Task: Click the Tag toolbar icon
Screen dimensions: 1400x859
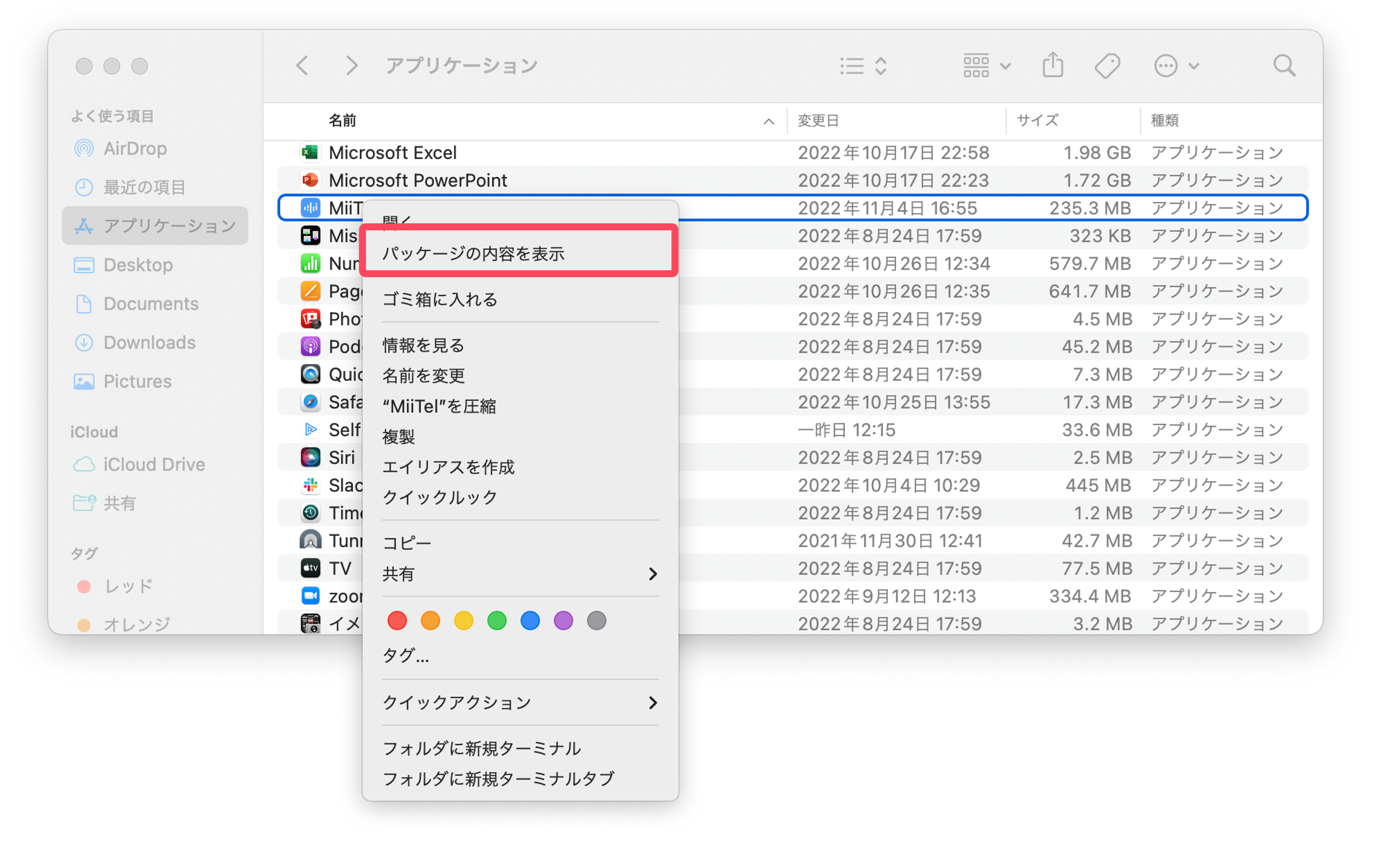Action: pyautogui.click(x=1107, y=66)
